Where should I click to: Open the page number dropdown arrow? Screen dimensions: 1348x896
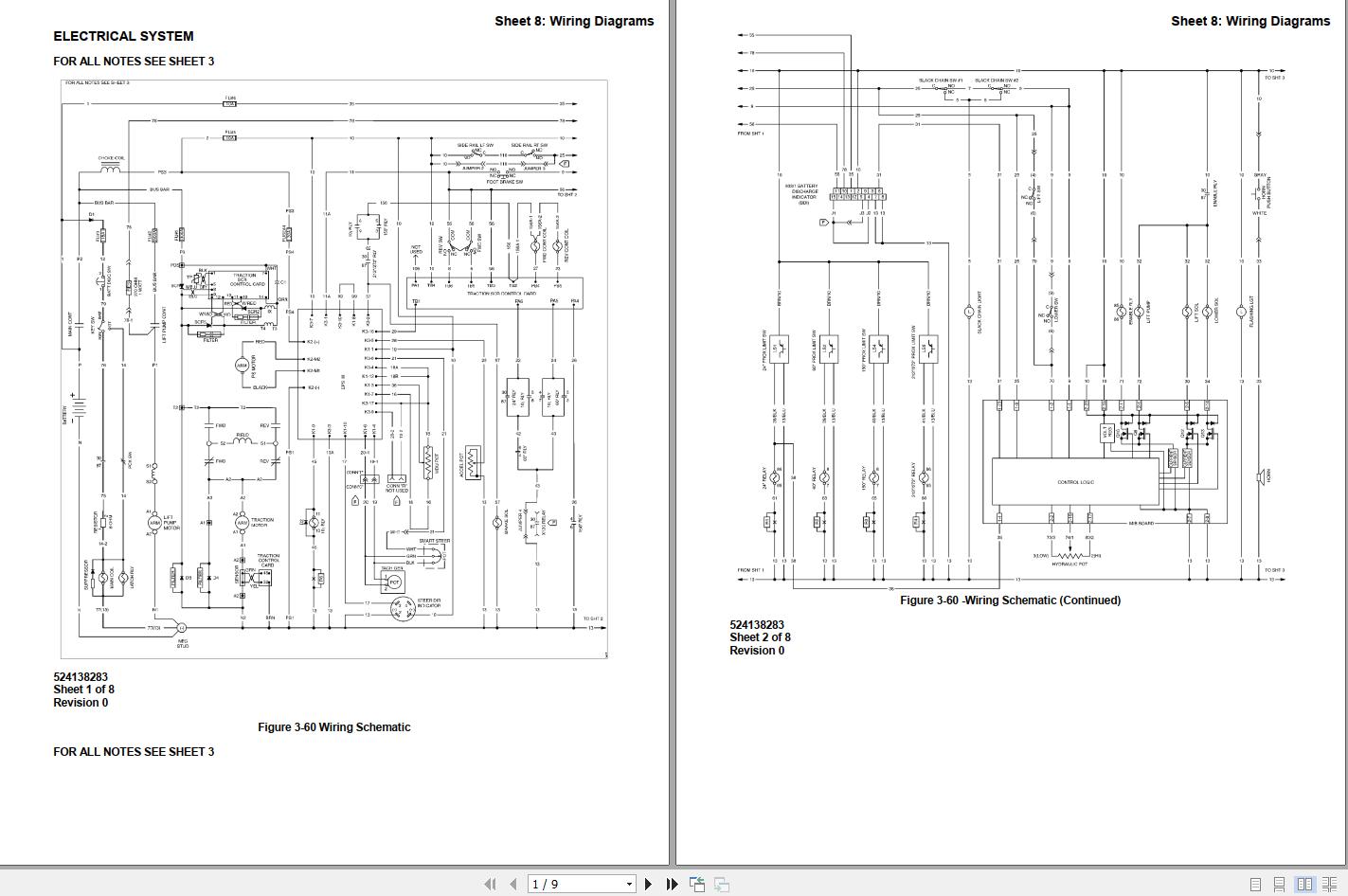pos(629,885)
